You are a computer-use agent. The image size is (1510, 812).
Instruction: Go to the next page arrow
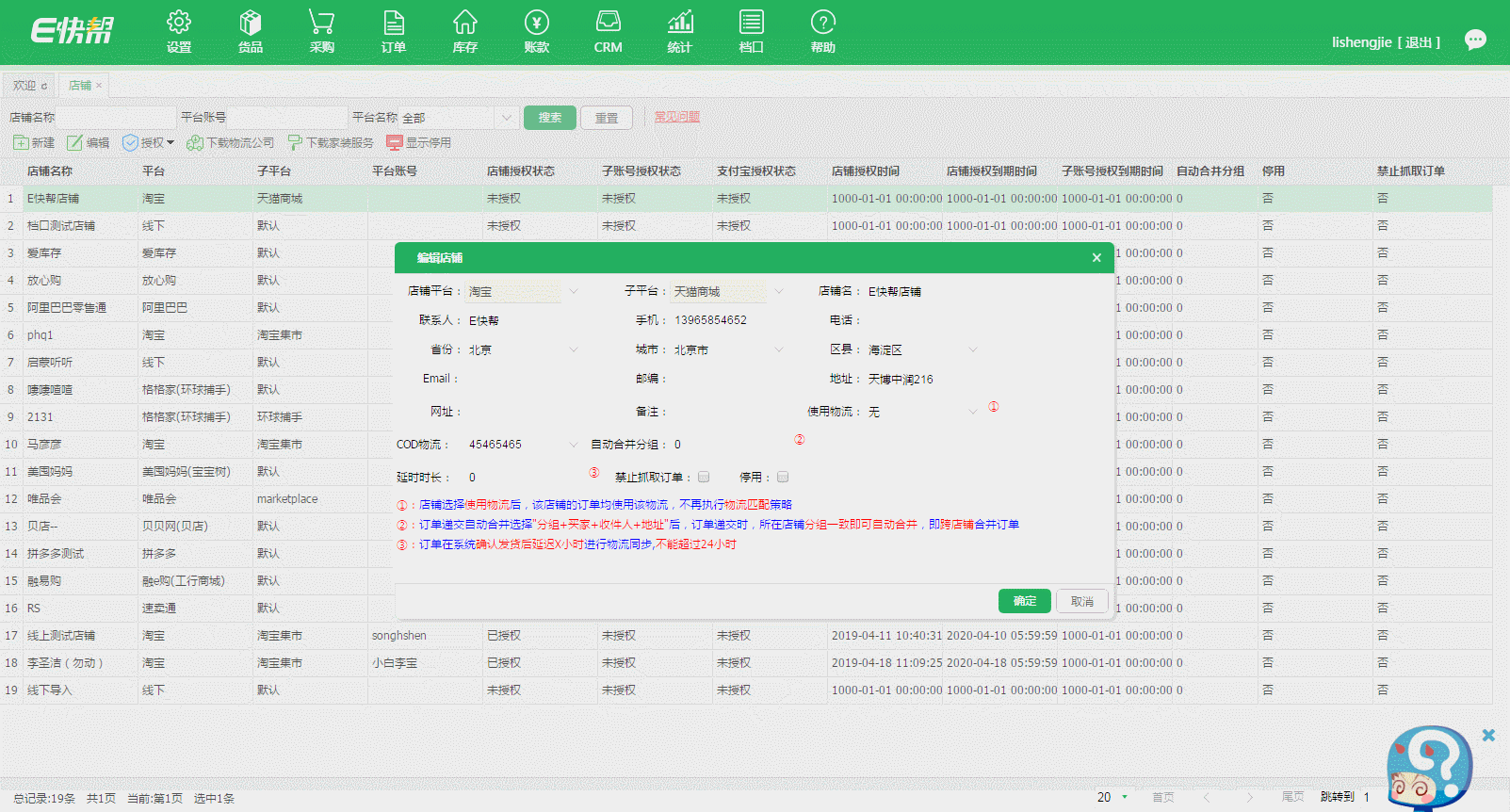point(1250,798)
